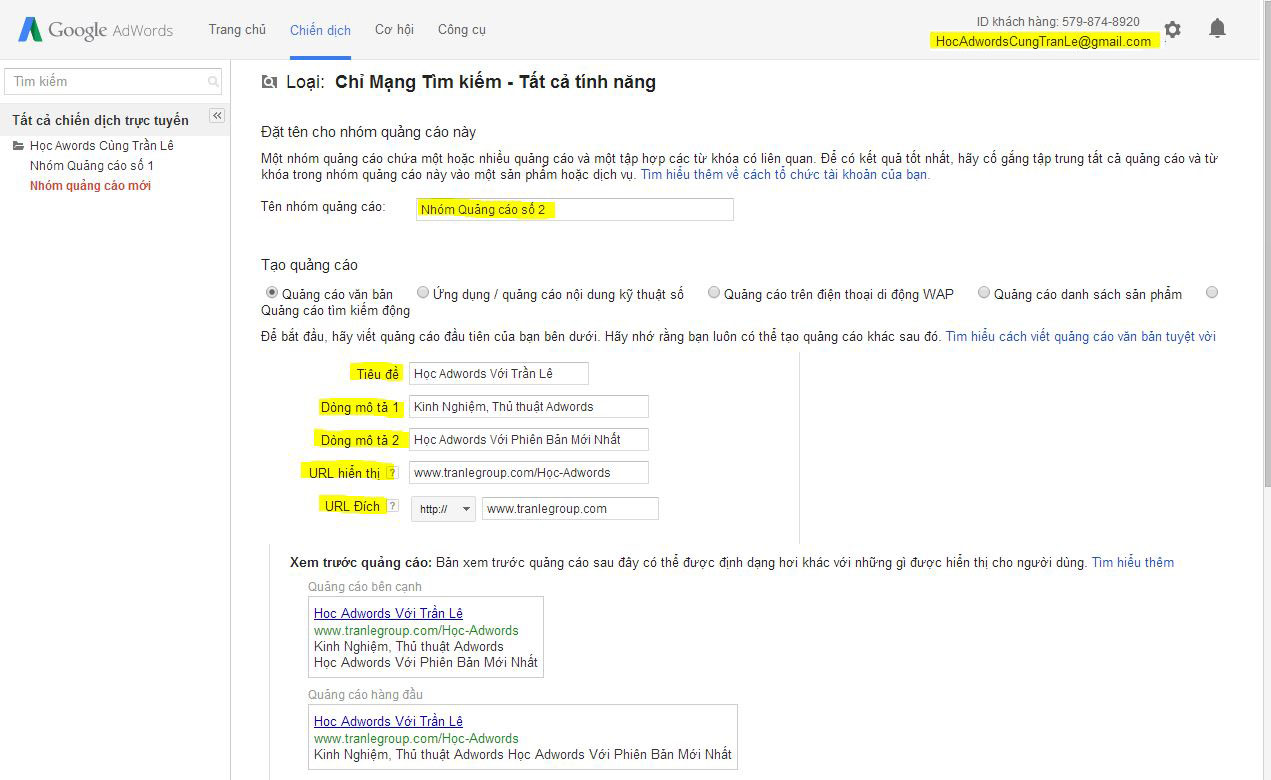1271x780 pixels.
Task: Select Quảng cáo danh sách sản phẩm option
Action: tap(984, 291)
